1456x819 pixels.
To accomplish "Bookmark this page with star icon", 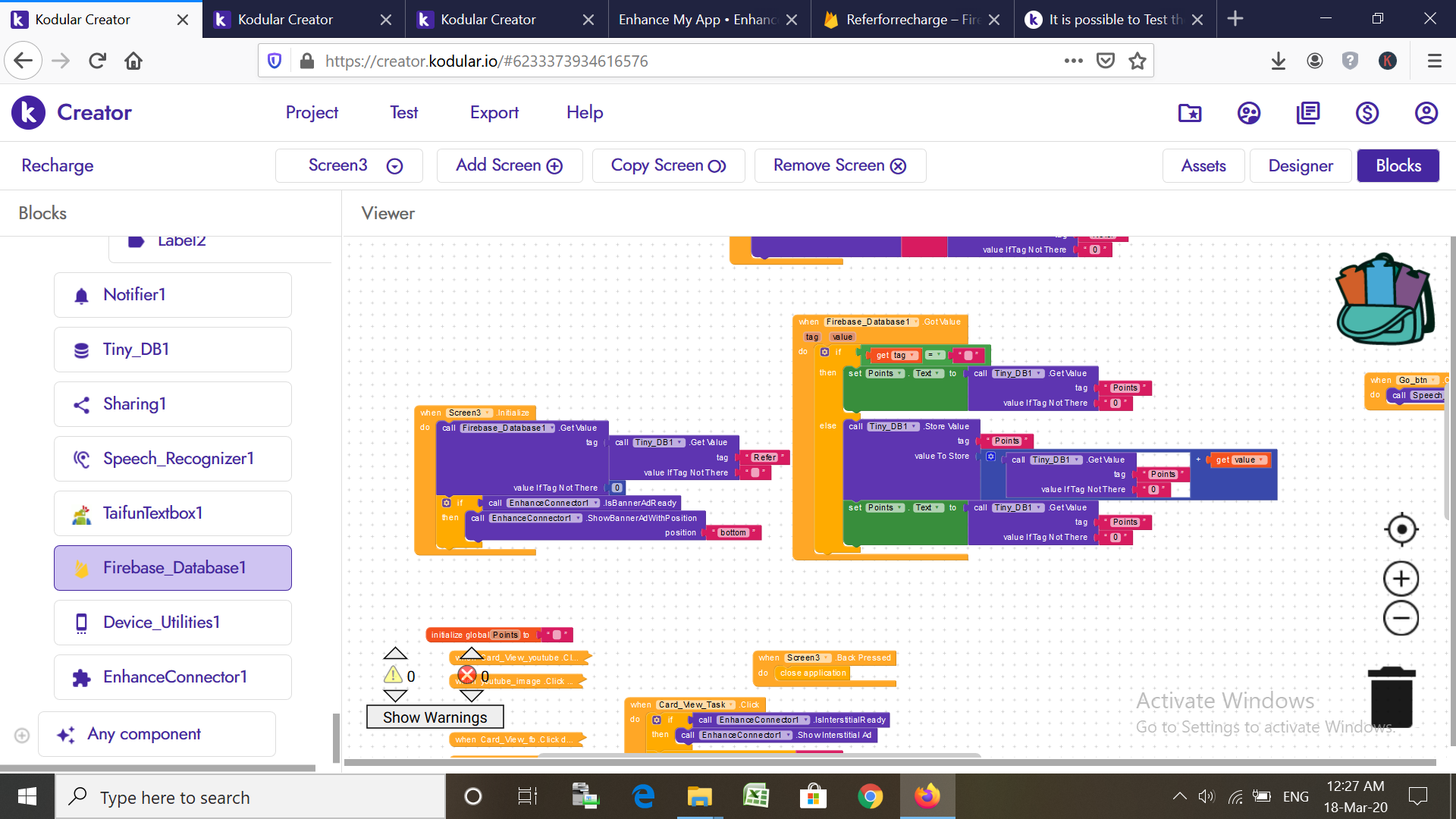I will point(1137,61).
